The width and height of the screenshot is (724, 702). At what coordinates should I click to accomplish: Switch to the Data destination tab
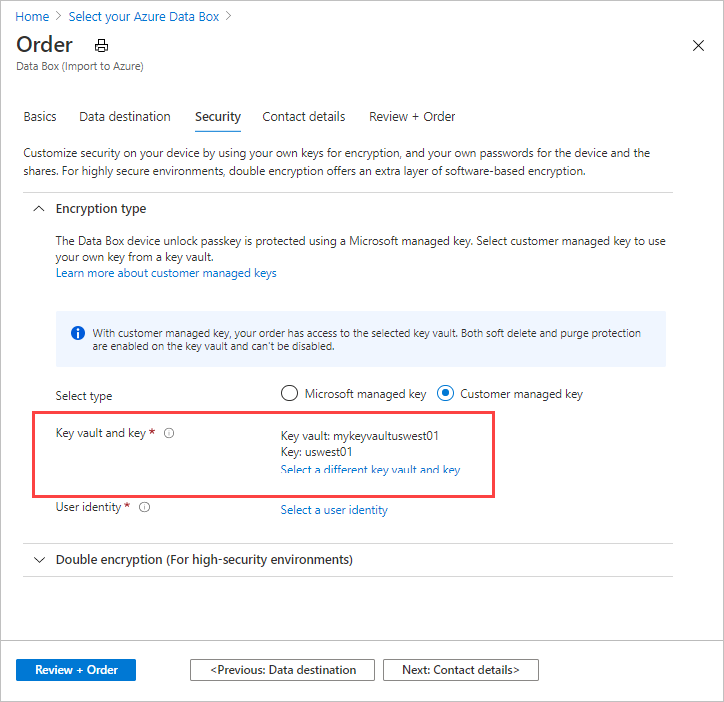click(125, 116)
